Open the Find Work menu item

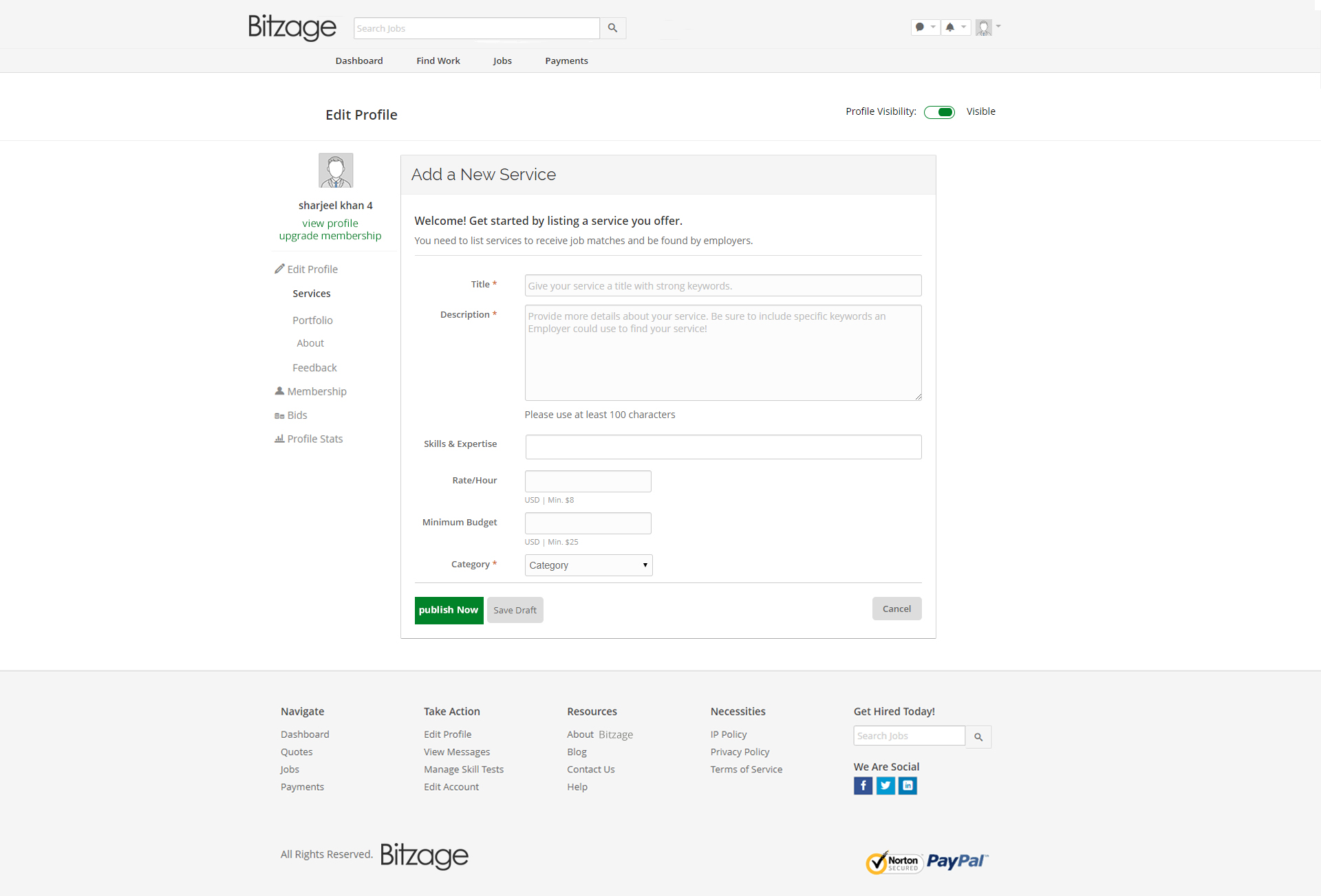(x=438, y=61)
